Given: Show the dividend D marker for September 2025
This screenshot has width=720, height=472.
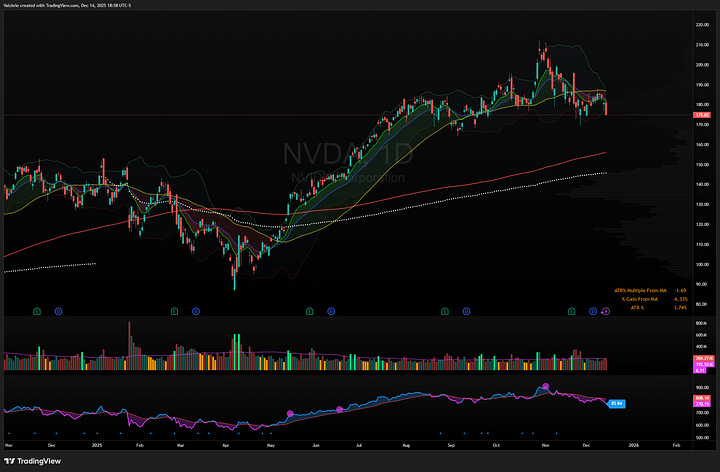Looking at the screenshot, I should click(x=466, y=311).
